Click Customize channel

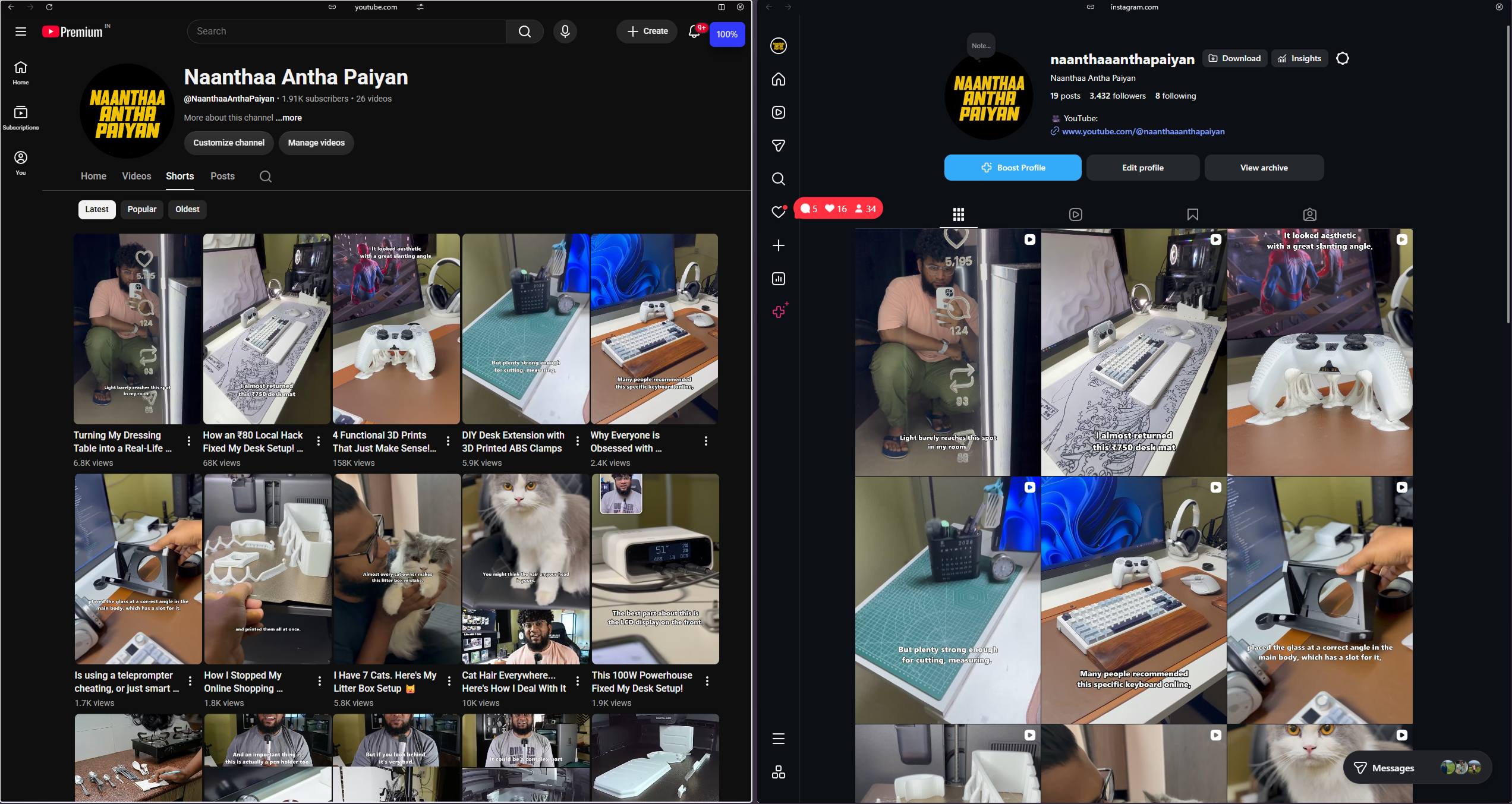(x=229, y=143)
